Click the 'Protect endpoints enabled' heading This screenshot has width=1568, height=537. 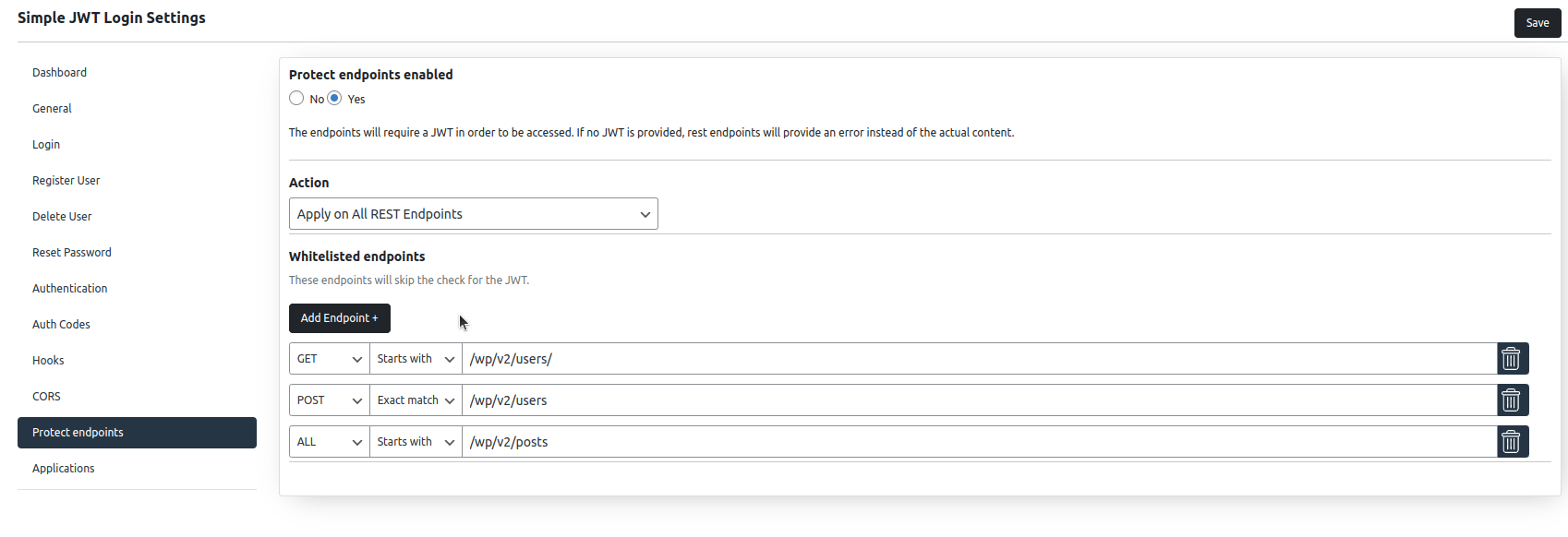point(371,75)
